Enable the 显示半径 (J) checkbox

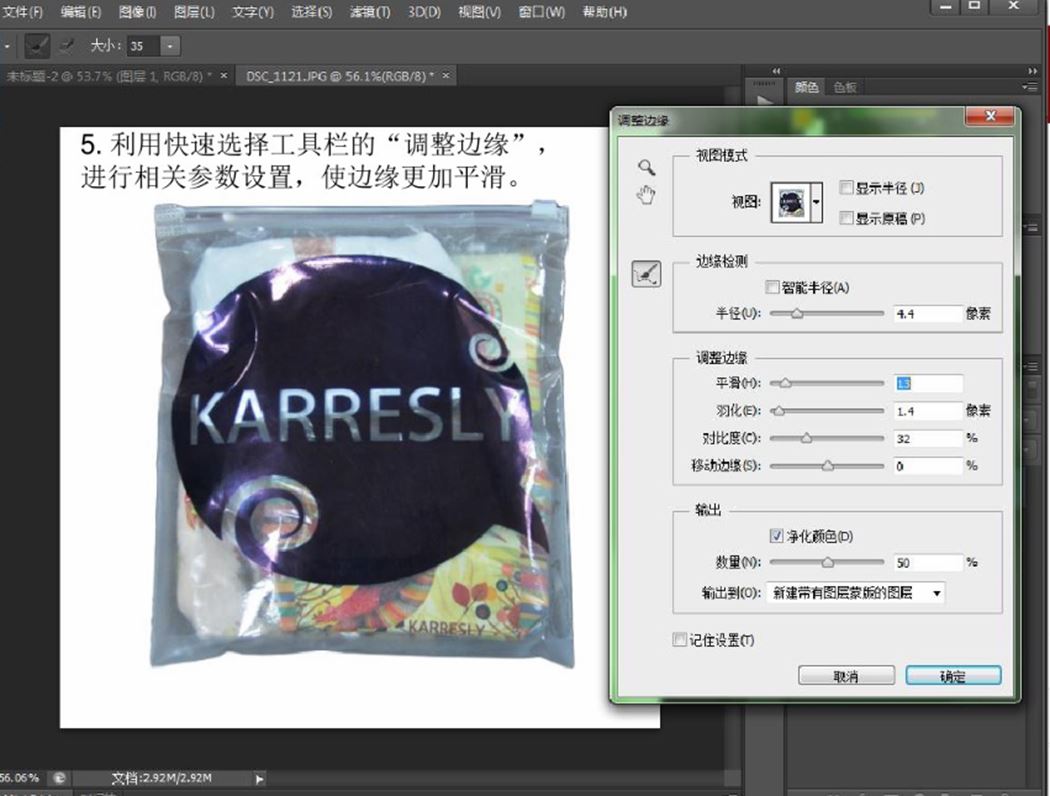click(846, 188)
